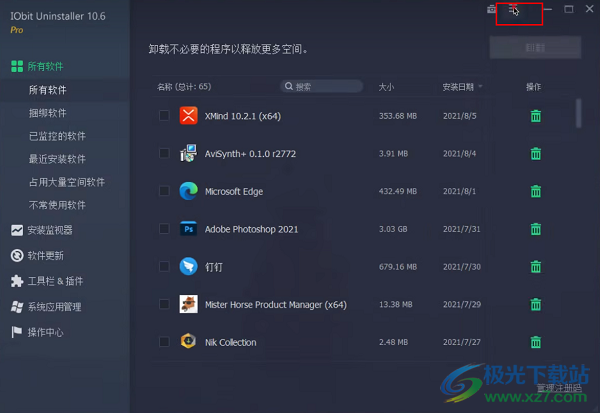Click the 软件更新 refresh icon
The width and height of the screenshot is (600, 413).
(17, 255)
